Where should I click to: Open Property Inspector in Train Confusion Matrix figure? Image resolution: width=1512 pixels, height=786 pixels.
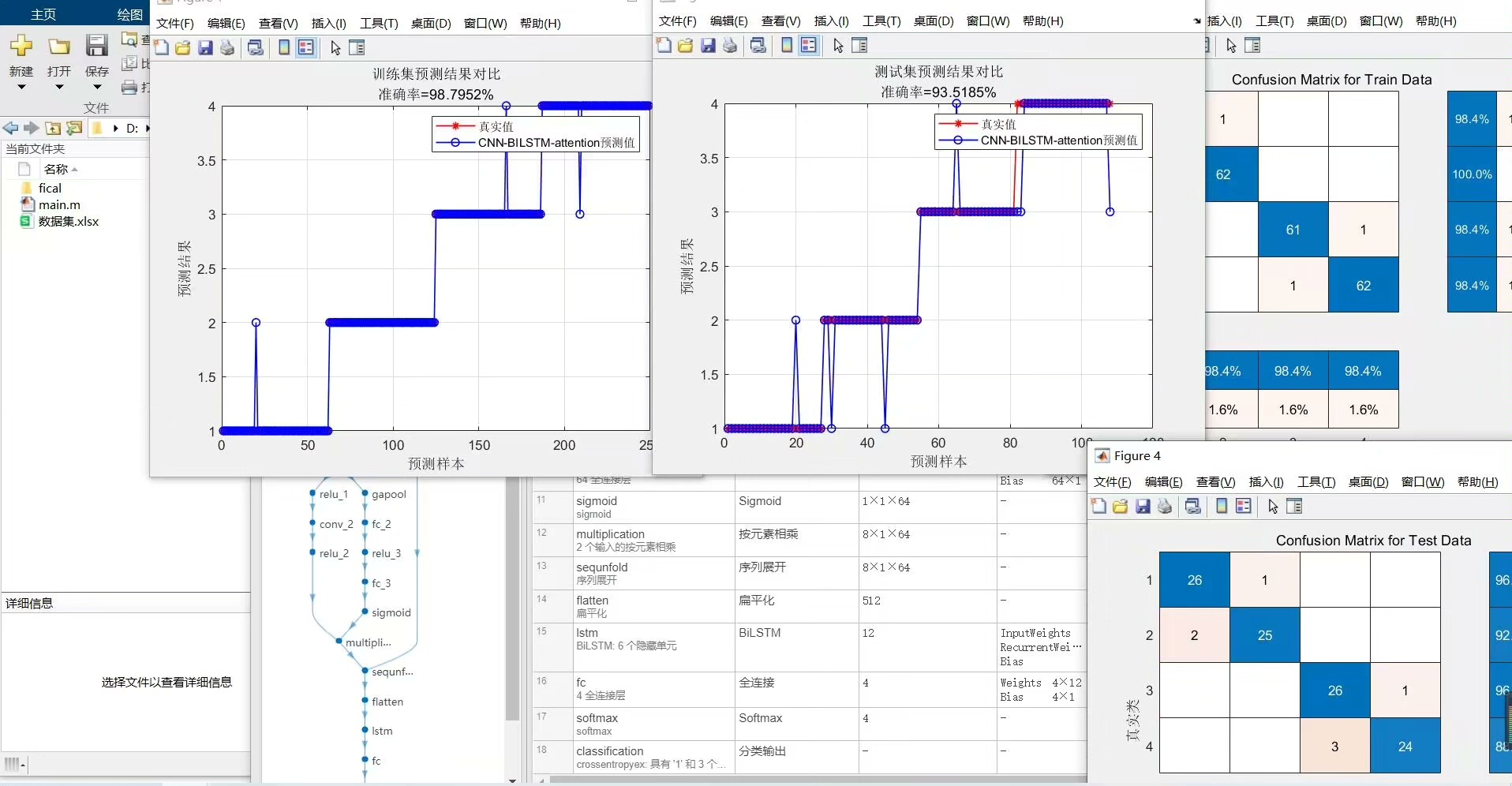tap(1252, 46)
